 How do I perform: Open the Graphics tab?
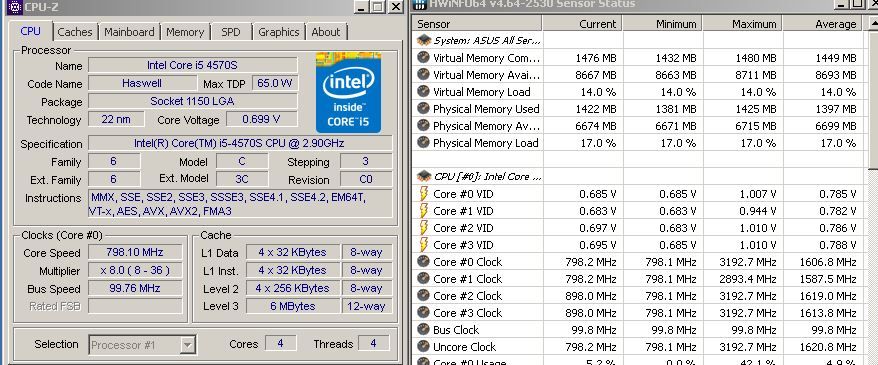coord(278,32)
